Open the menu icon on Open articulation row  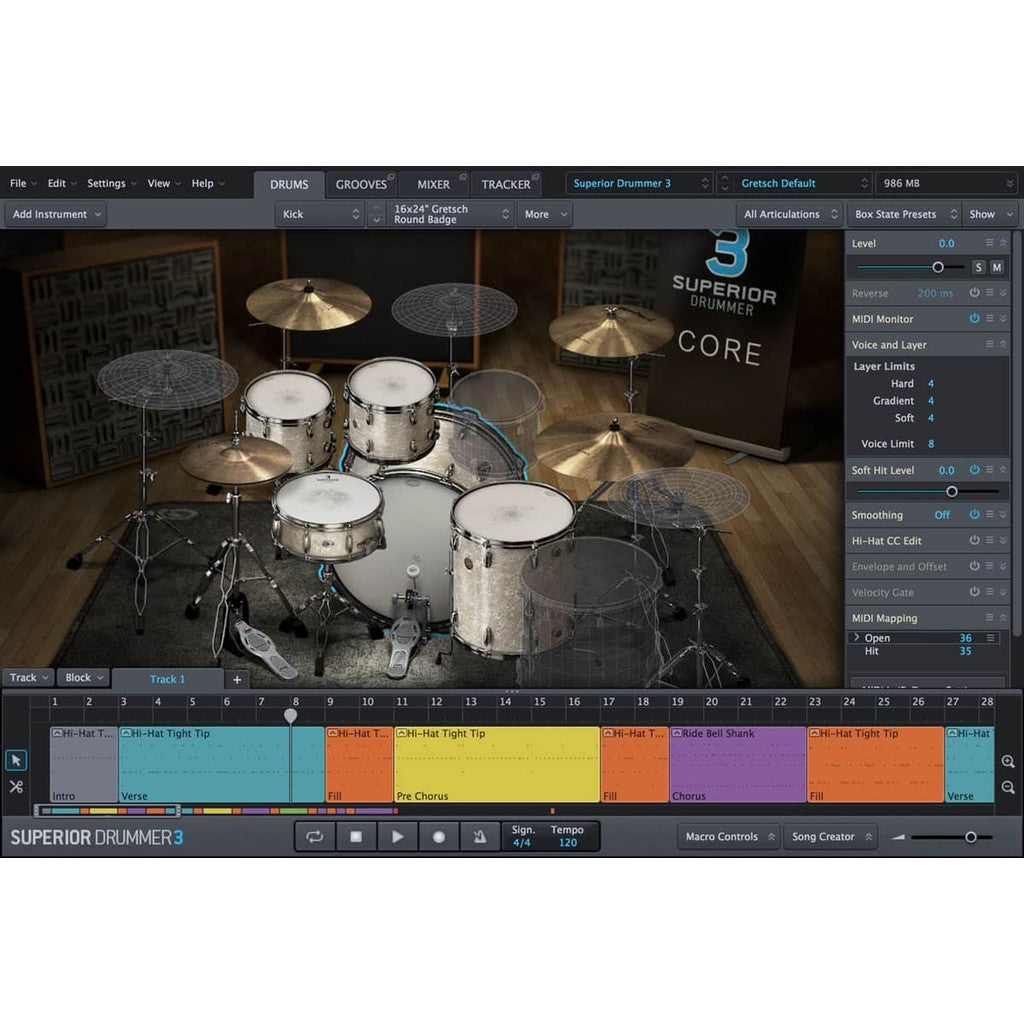tap(991, 638)
